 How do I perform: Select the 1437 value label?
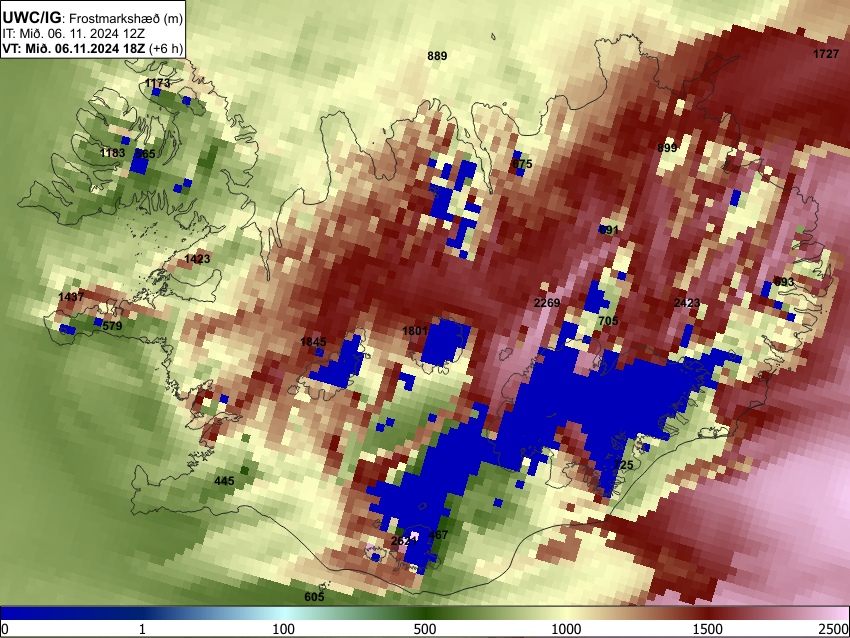tap(71, 297)
